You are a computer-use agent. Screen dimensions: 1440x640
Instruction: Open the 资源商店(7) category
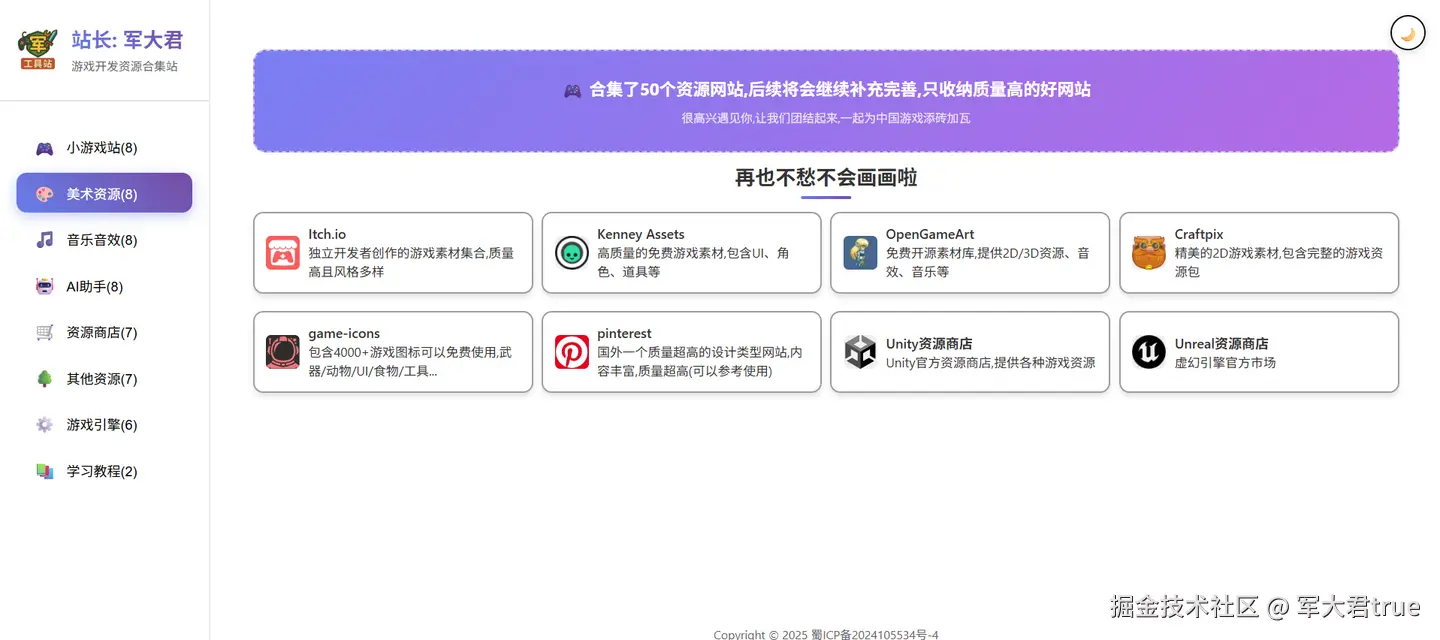pyautogui.click(x=104, y=332)
